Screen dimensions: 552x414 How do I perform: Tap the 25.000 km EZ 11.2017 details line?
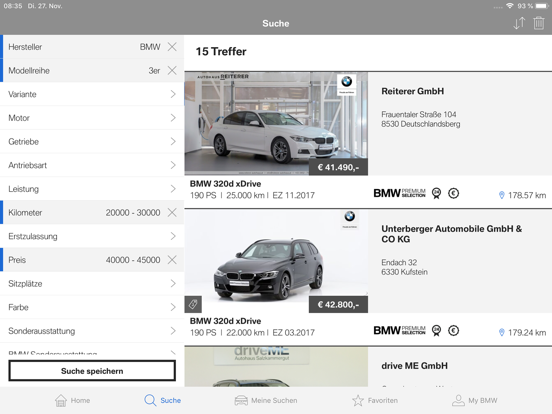[x=252, y=195]
